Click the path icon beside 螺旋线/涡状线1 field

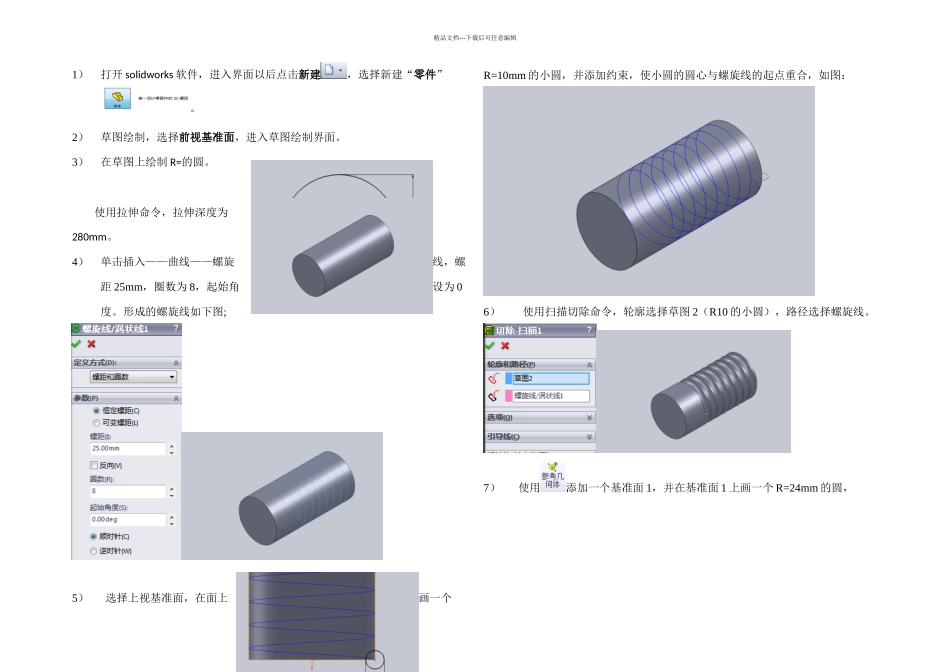click(x=493, y=396)
